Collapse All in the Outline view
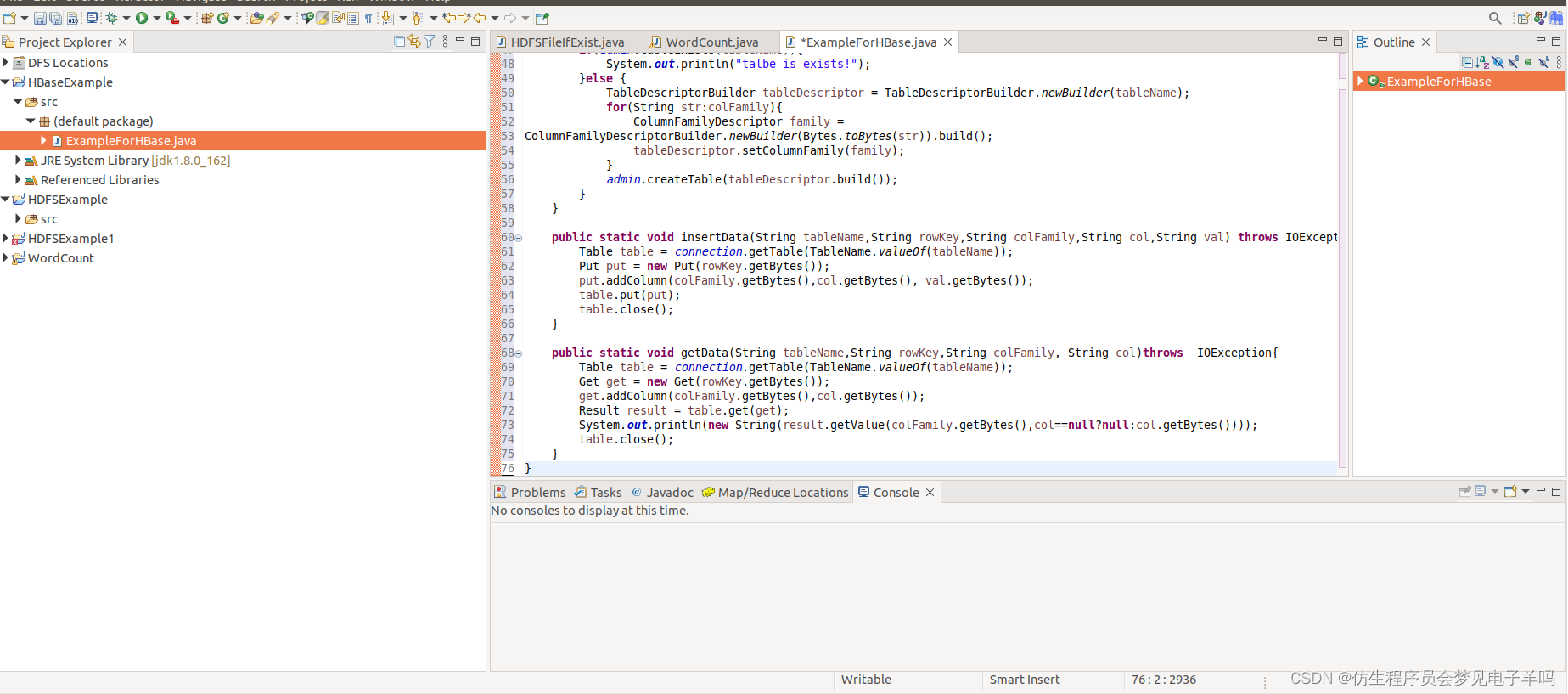 (x=1467, y=62)
